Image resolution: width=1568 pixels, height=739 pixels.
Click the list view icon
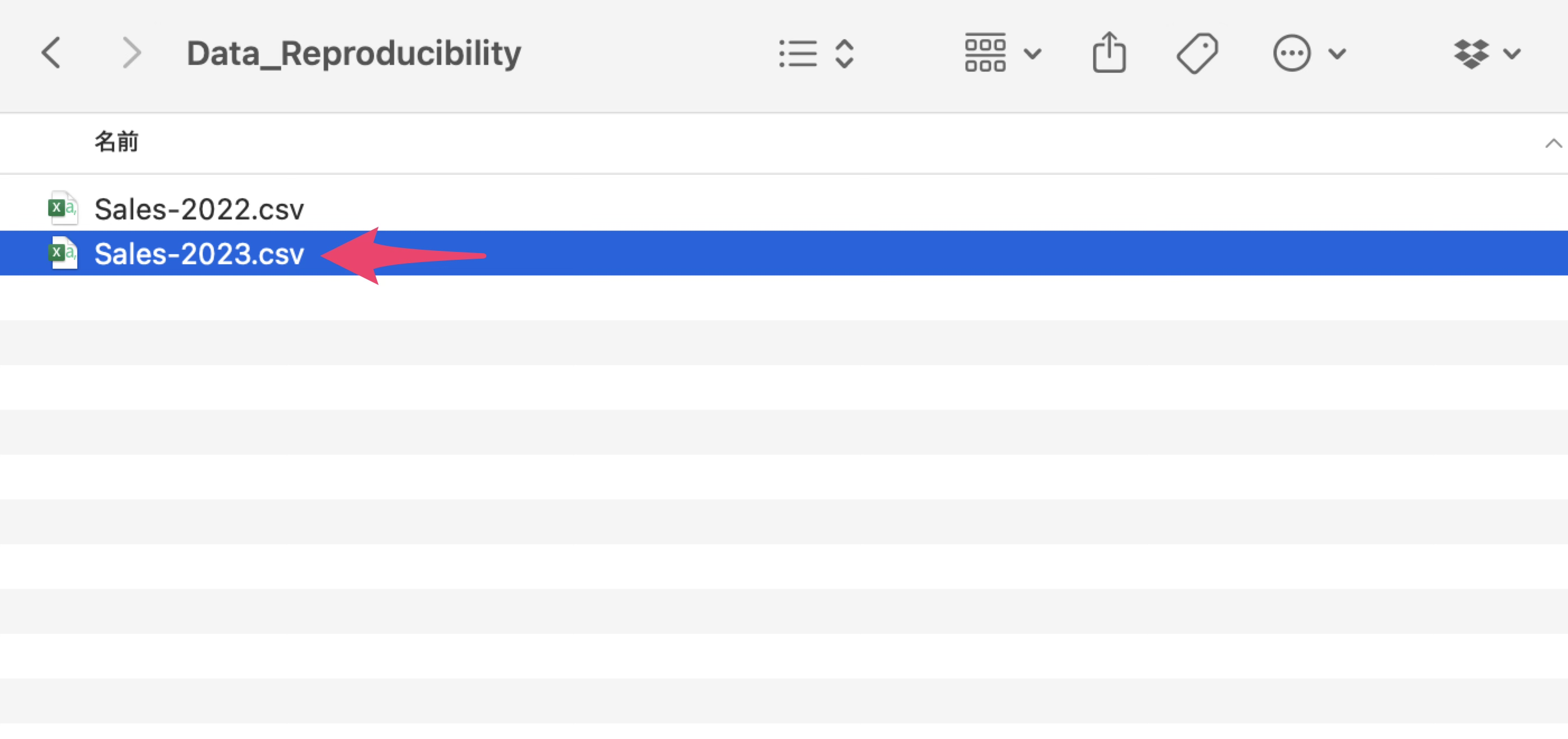(798, 54)
